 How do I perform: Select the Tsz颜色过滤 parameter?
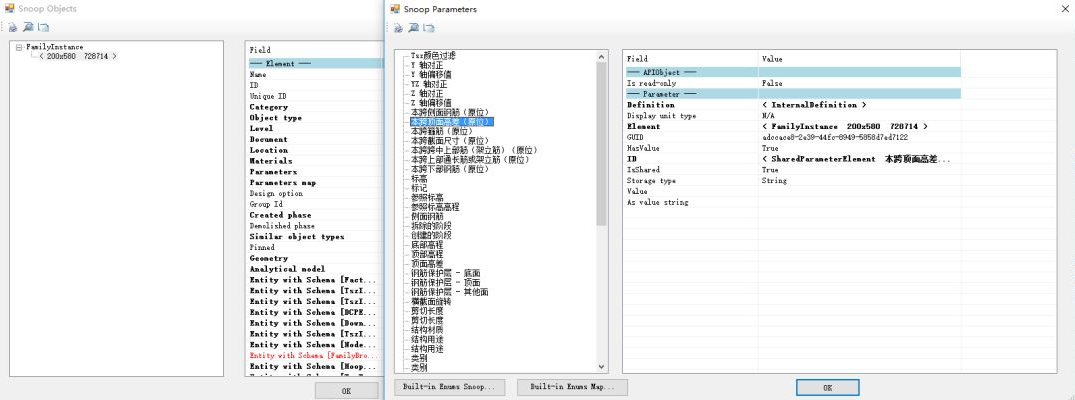(433, 56)
